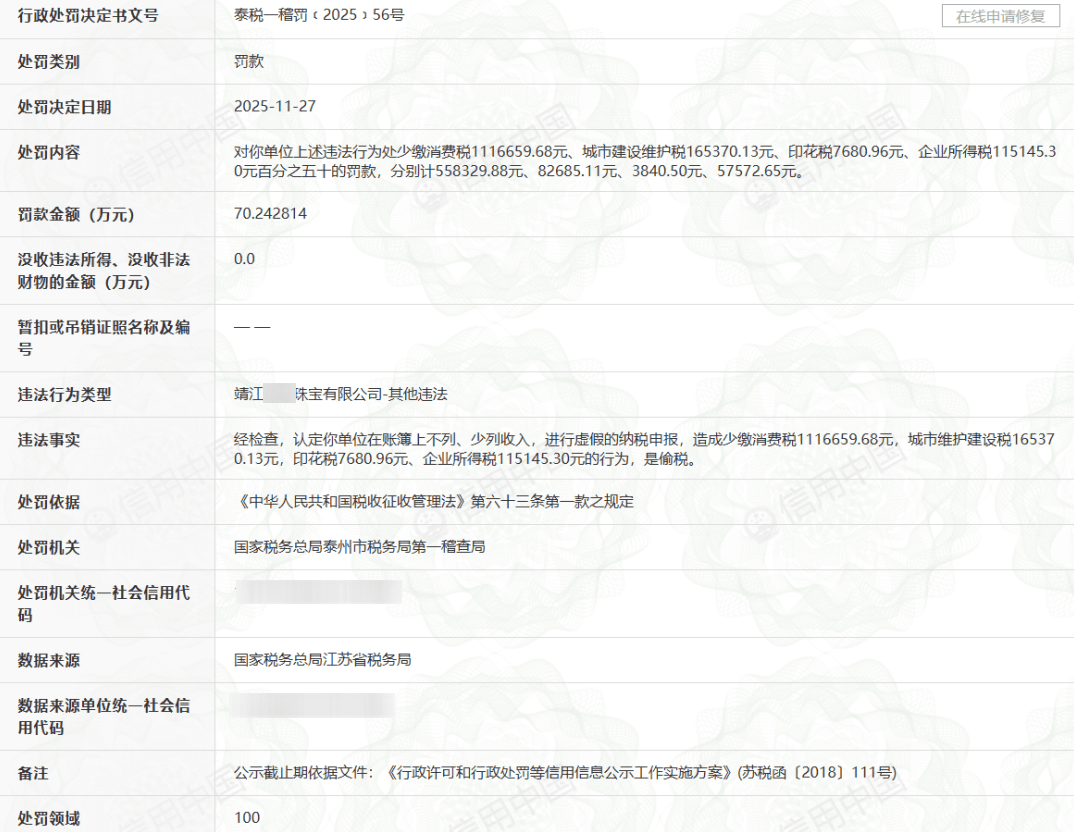
Task: Click the fine amount 70.242814
Action: pos(270,214)
